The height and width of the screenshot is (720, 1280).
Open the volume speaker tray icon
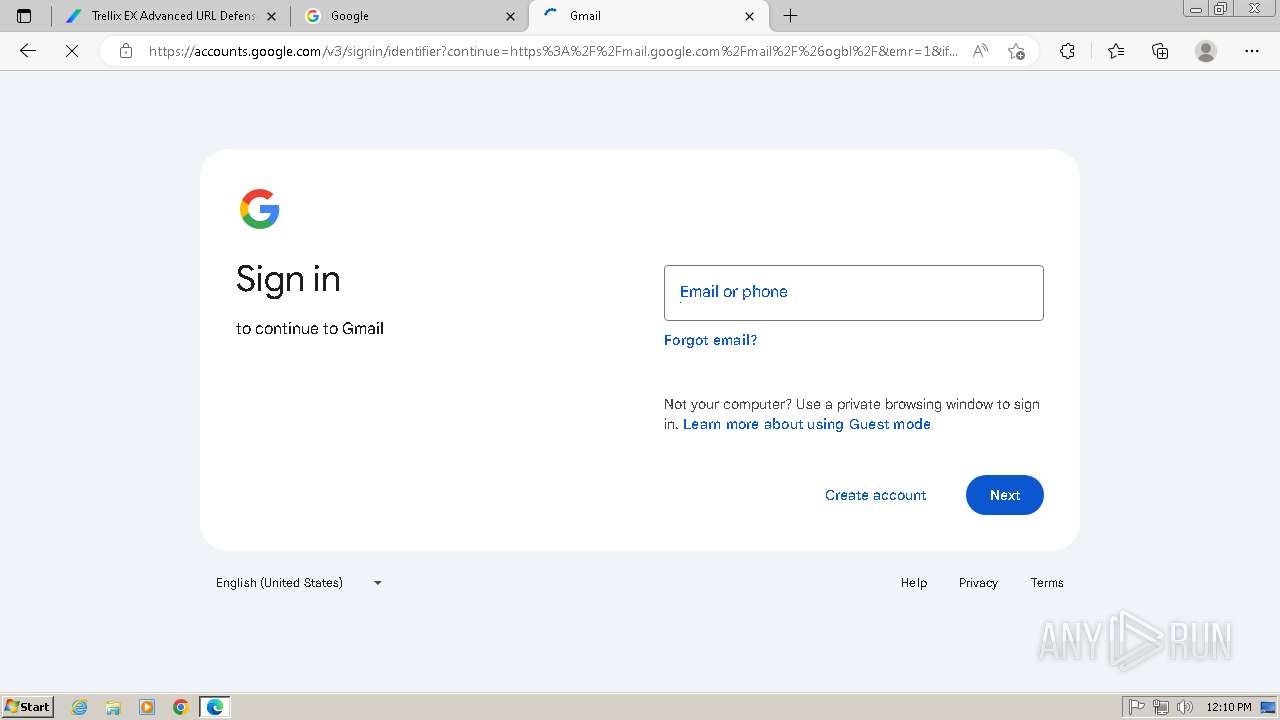1185,707
